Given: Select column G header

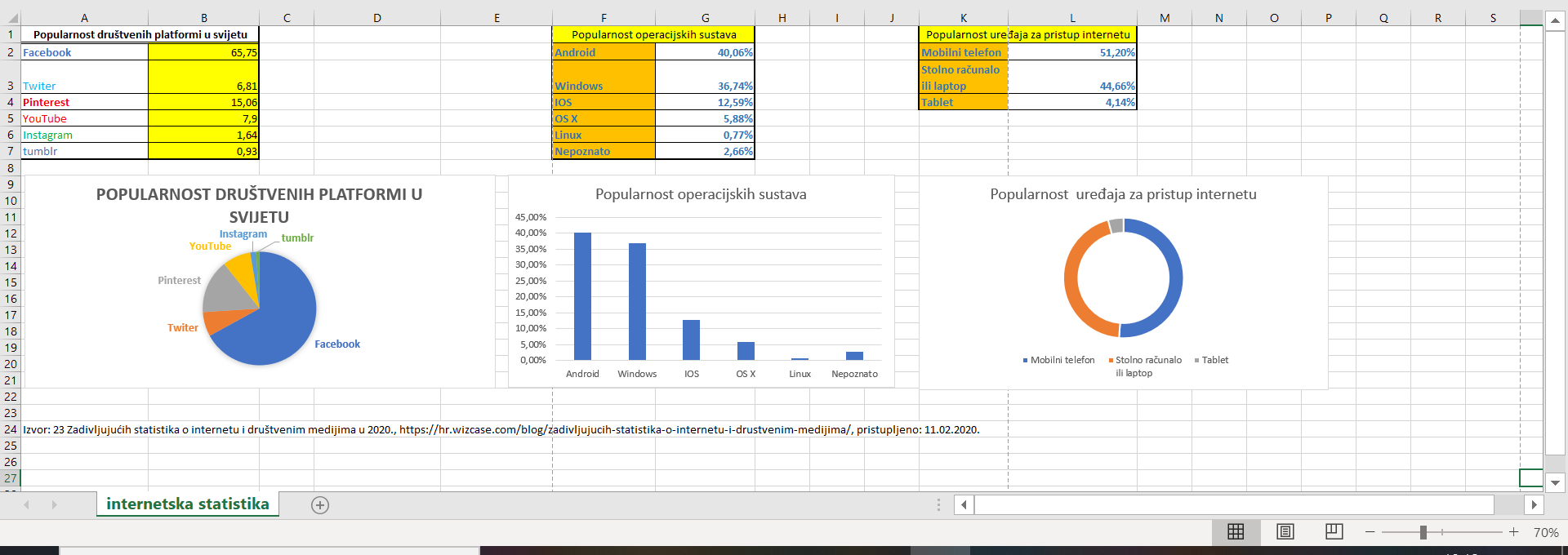Looking at the screenshot, I should click(705, 18).
